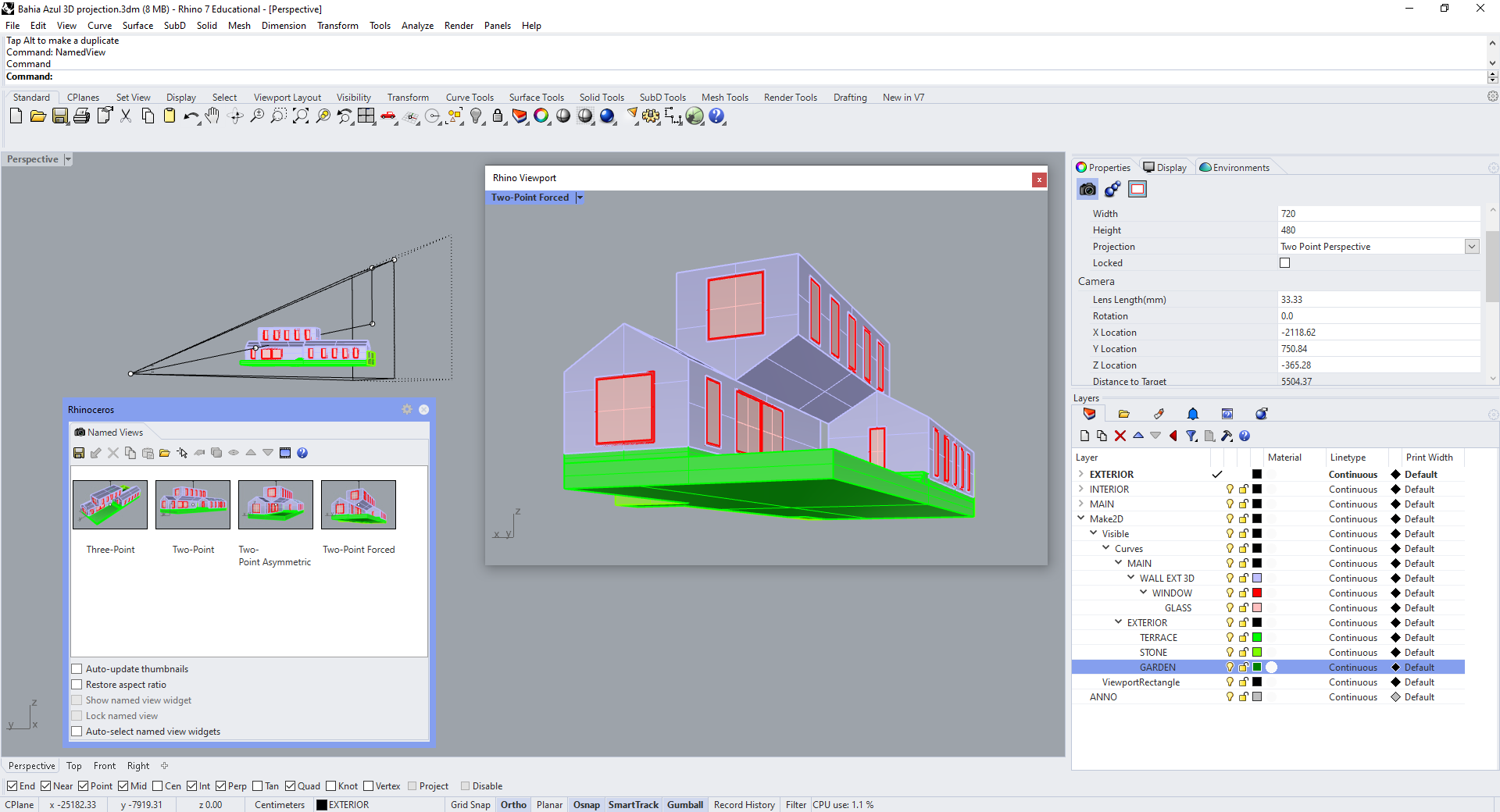Screen dimensions: 1500x812
Task: Enable Auto-update thumbnails checkbox
Action: pyautogui.click(x=77, y=669)
